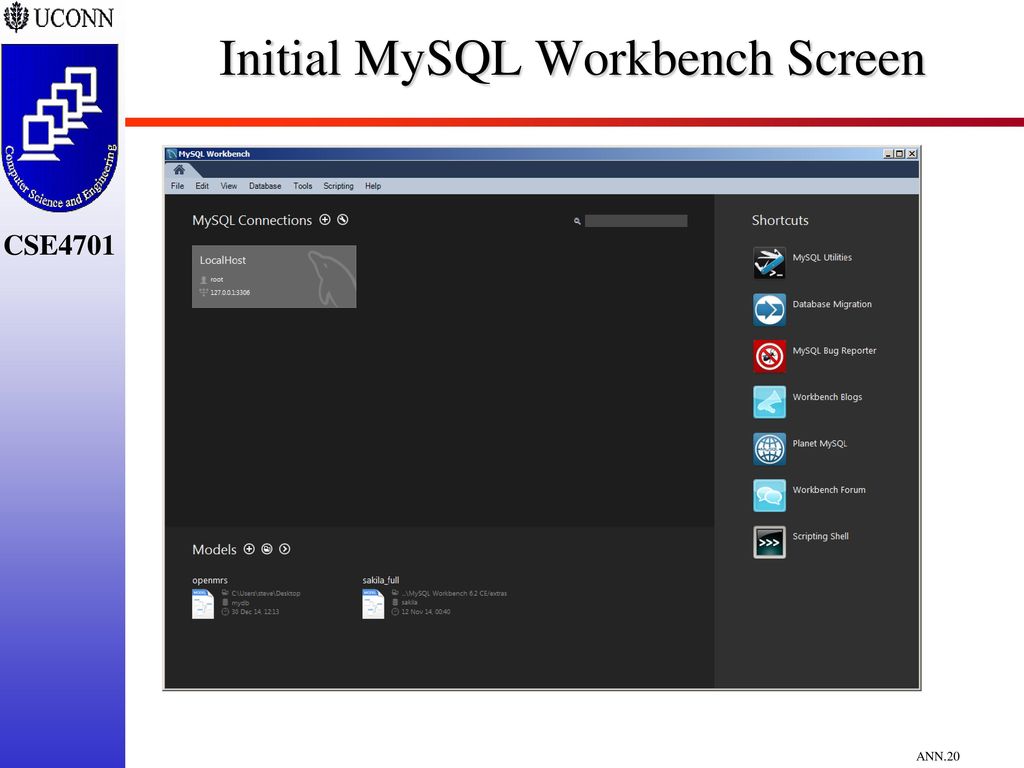1024x768 pixels.
Task: Close the MySQL Workbench window
Action: click(x=912, y=154)
